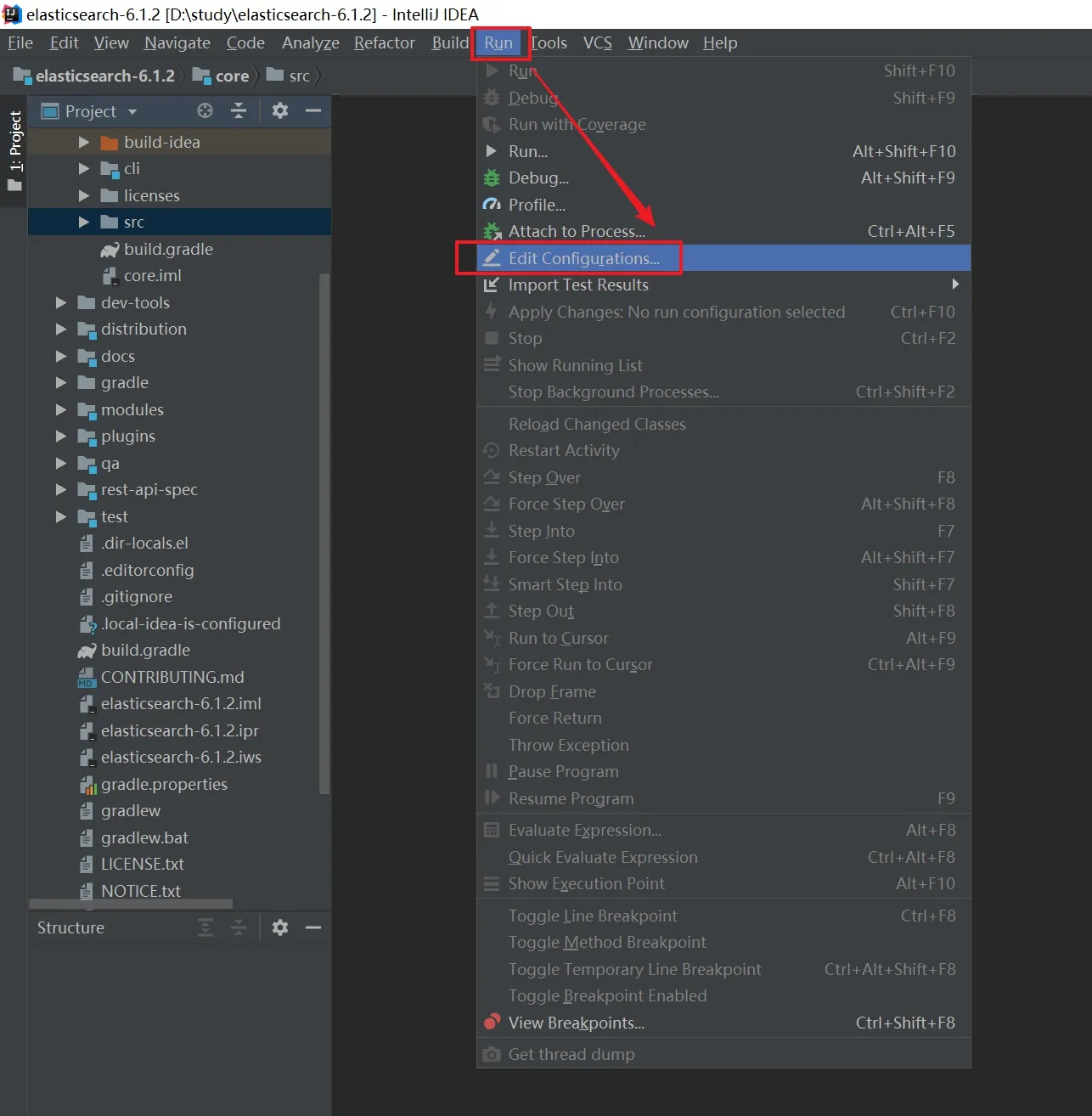Click the .local-idea-is-configured file icon
Screen dimensions: 1092x1116
[87, 624]
